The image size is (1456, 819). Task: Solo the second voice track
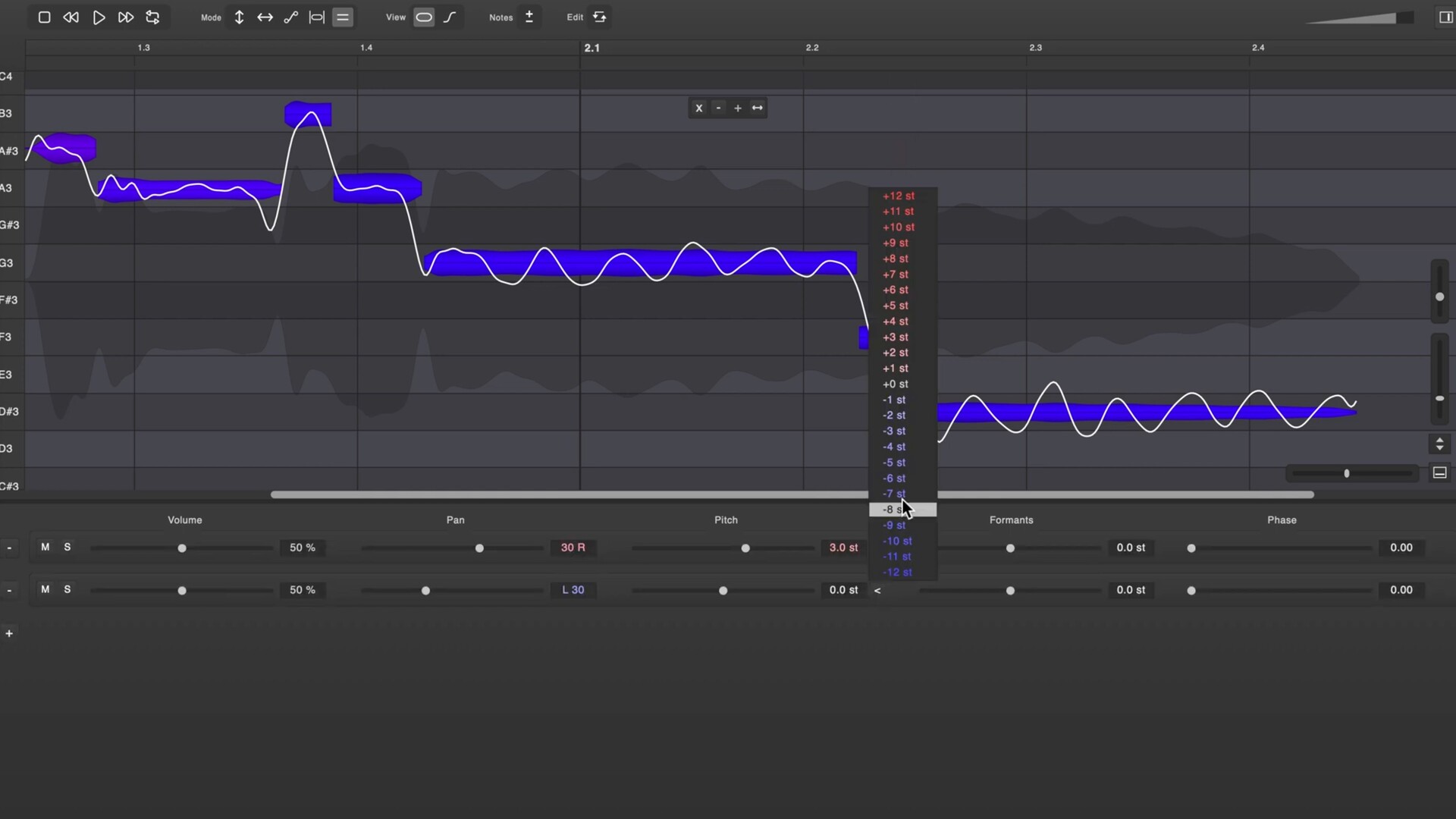(x=67, y=589)
